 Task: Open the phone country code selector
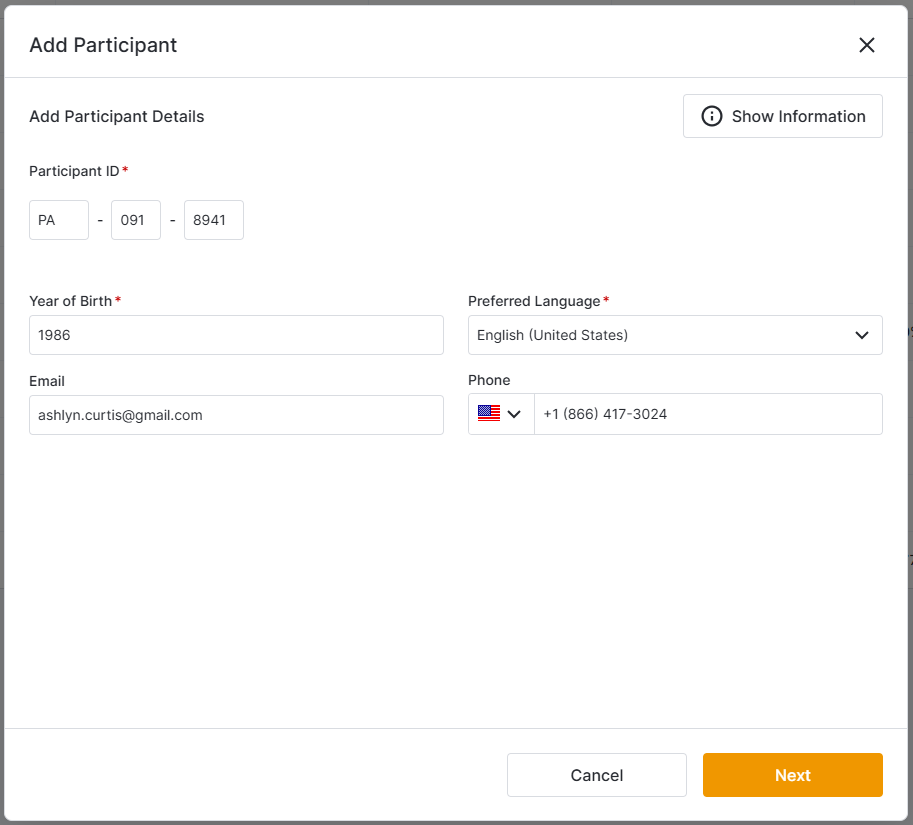click(x=500, y=414)
